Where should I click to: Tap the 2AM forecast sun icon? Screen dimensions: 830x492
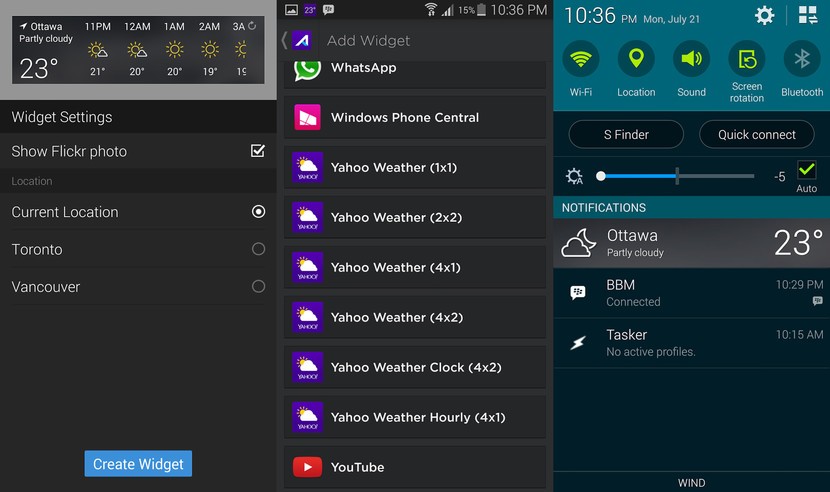(210, 50)
